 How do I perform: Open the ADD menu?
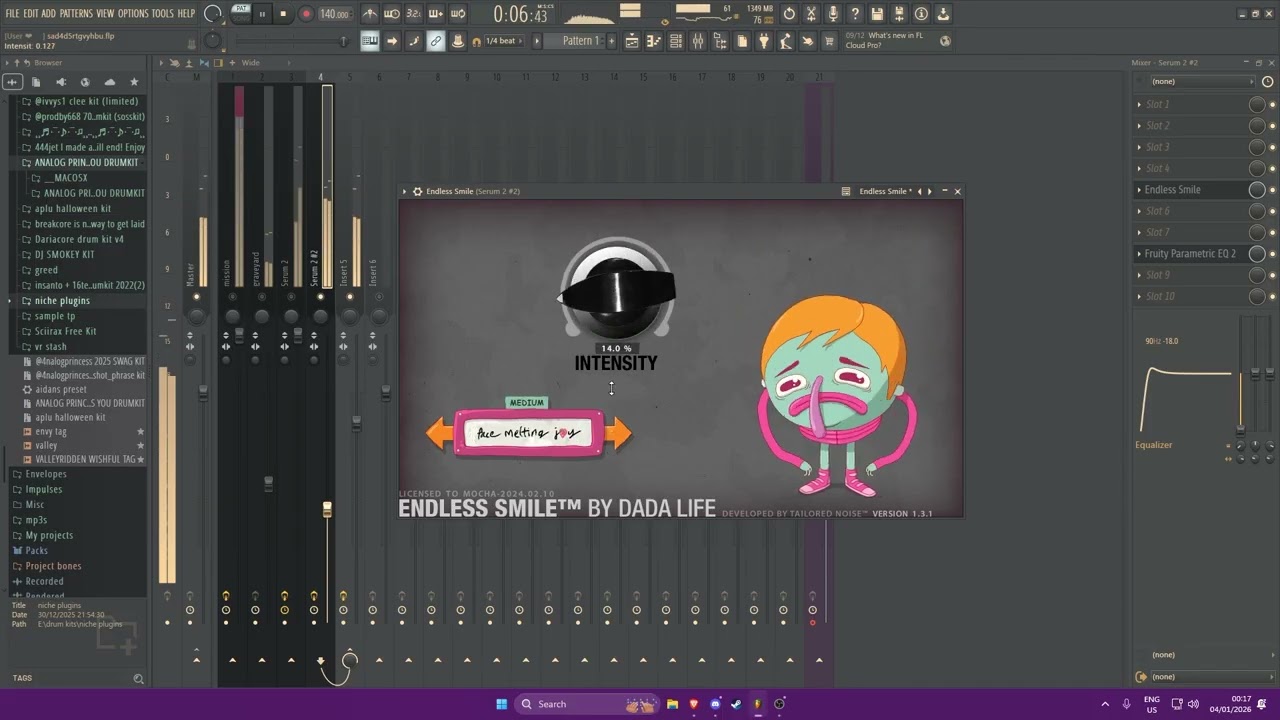click(x=49, y=13)
